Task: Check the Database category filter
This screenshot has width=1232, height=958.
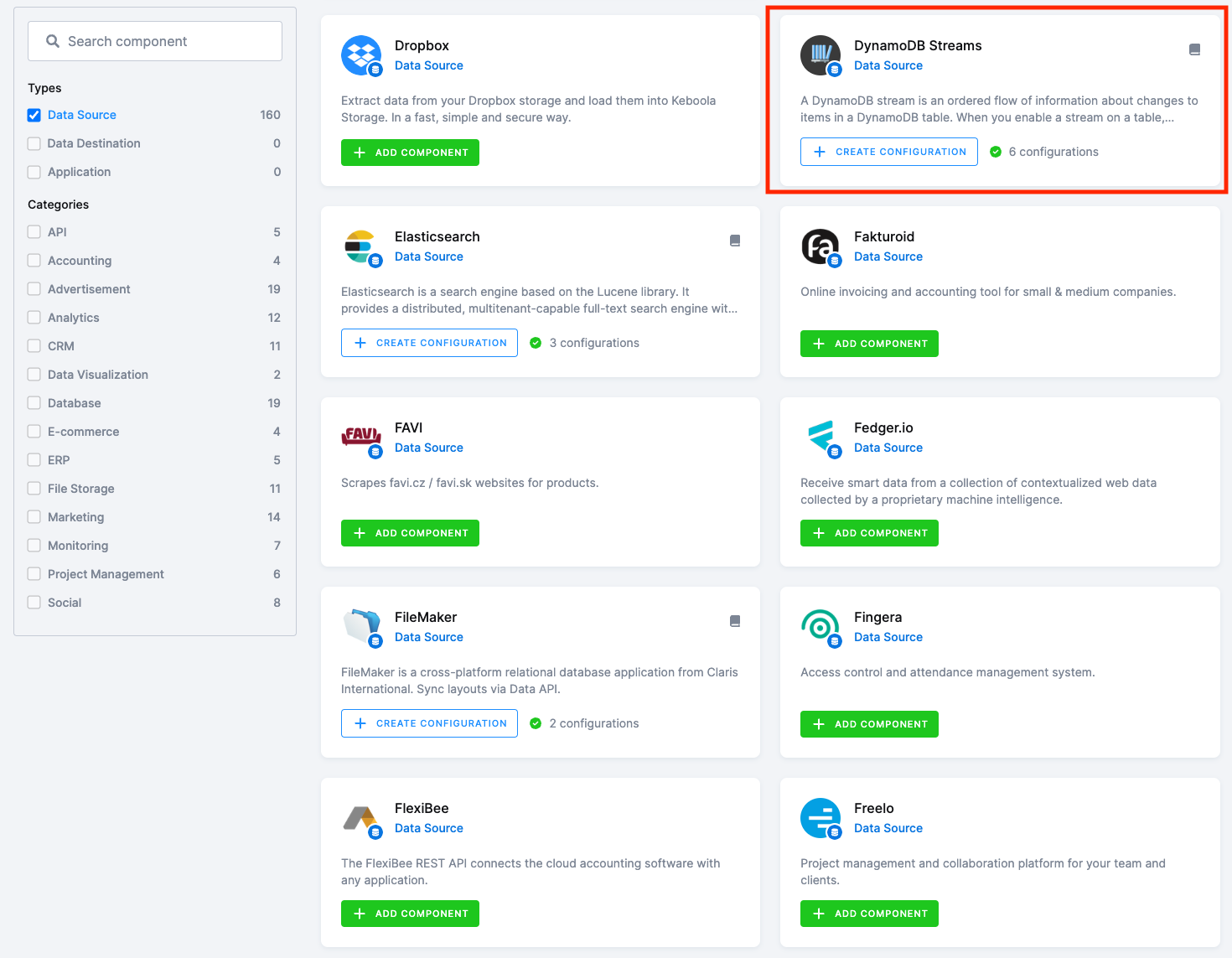Action: [34, 403]
